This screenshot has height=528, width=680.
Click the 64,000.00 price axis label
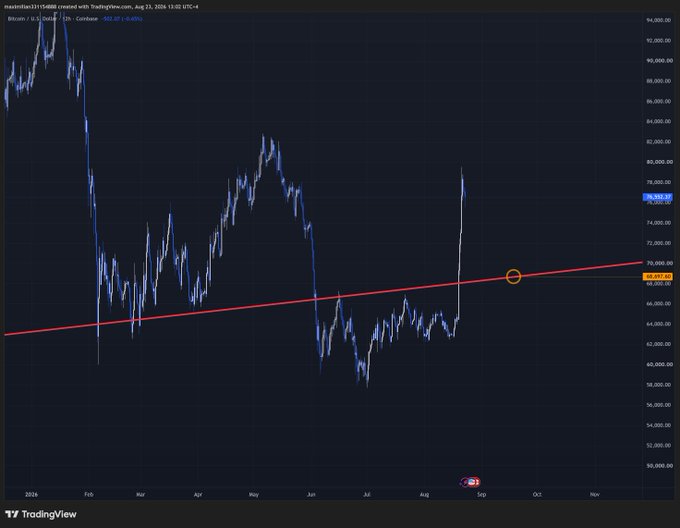pos(659,324)
